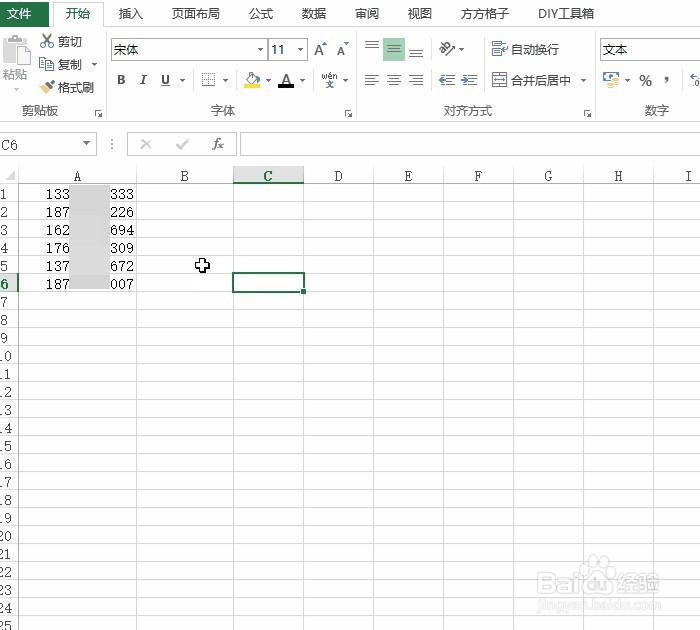The height and width of the screenshot is (630, 700).
Task: Switch to 审阅 Review tab
Action: (x=367, y=14)
